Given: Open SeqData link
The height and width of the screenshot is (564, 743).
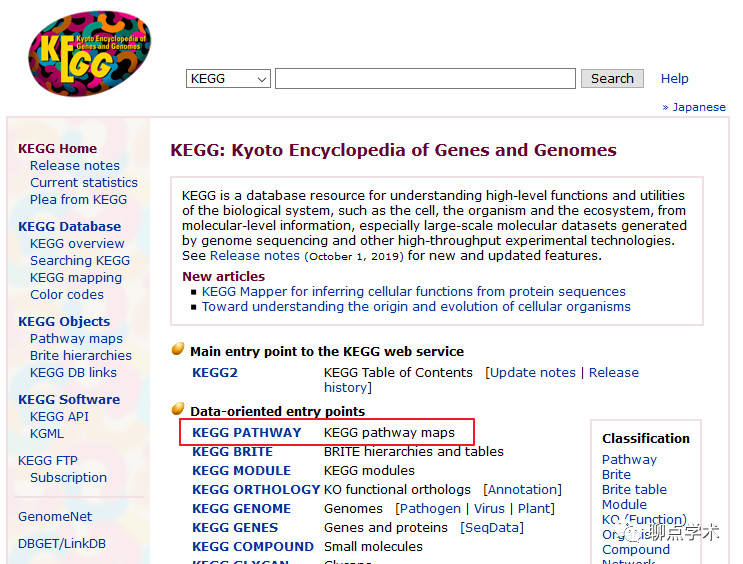Looking at the screenshot, I should tap(492, 528).
